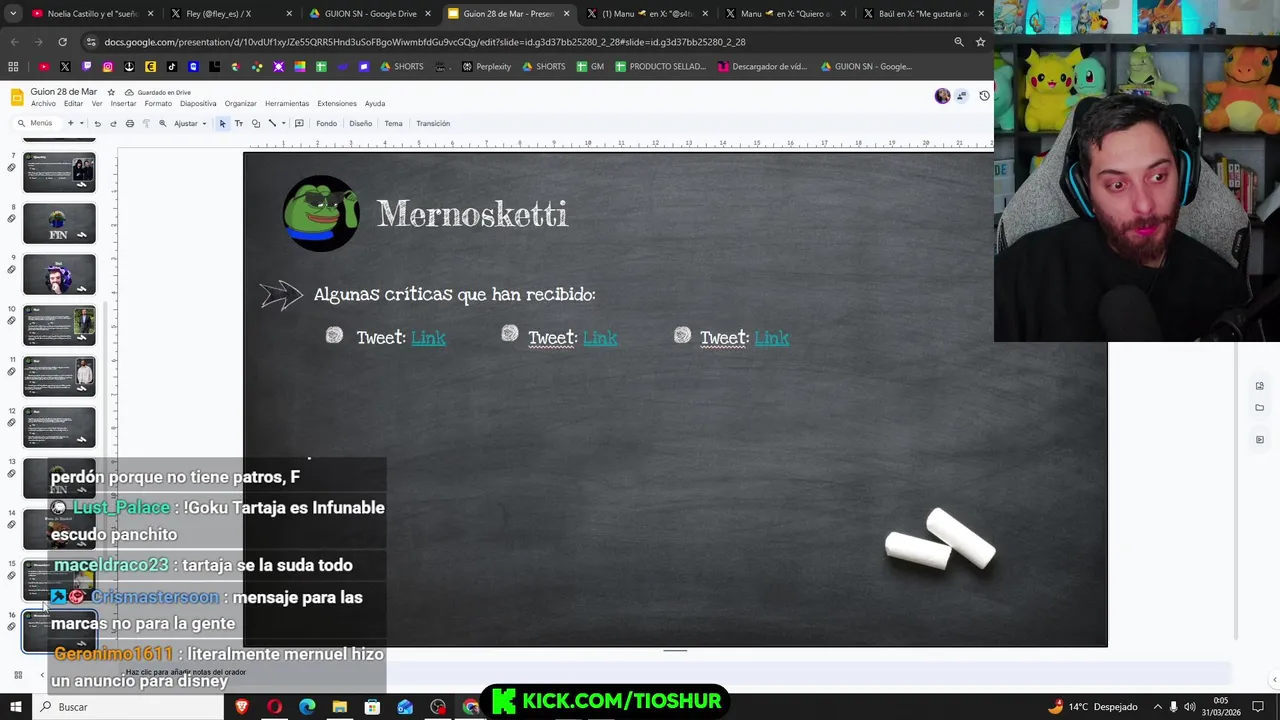Open the Instagram bookmark icon
Image resolution: width=1280 pixels, height=720 pixels.
[108, 67]
